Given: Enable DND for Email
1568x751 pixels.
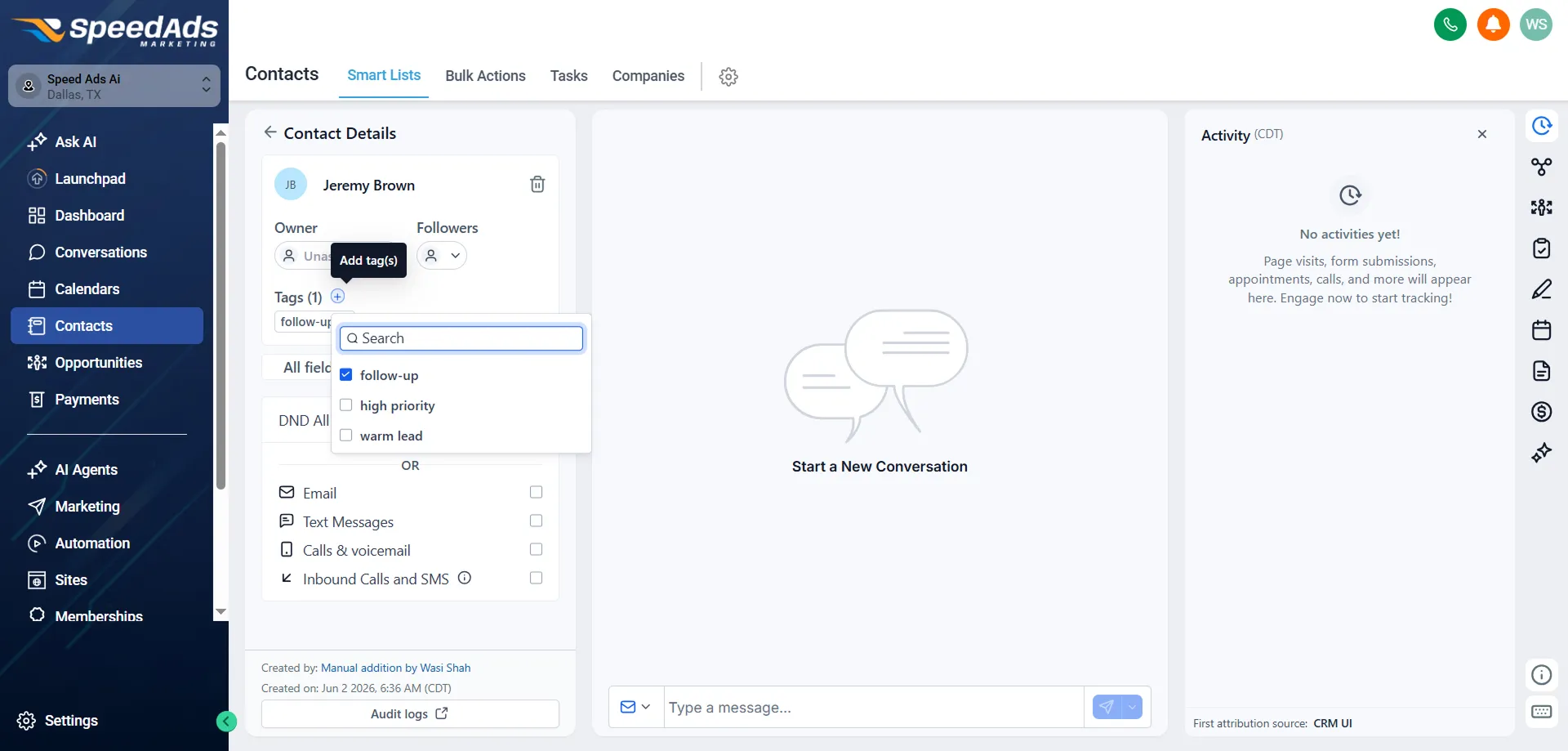Looking at the screenshot, I should tap(536, 492).
